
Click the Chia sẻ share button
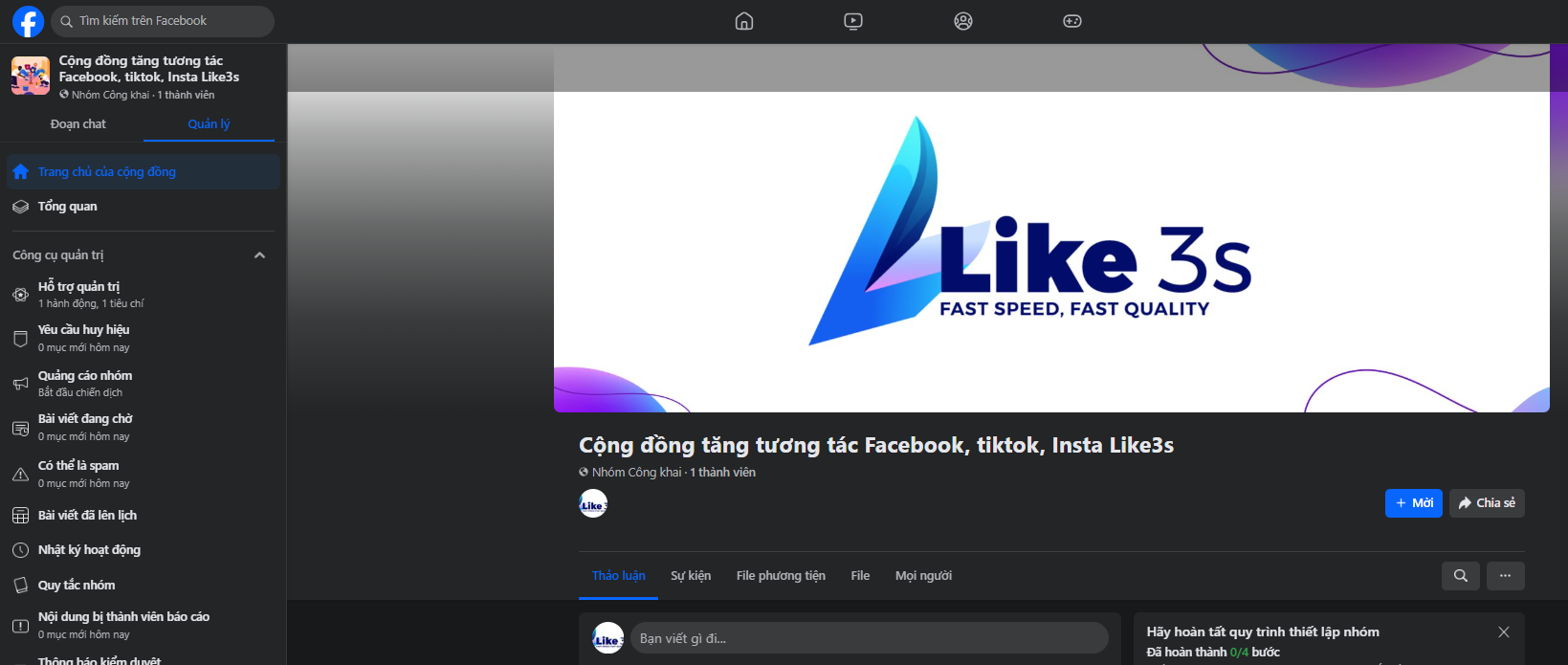(1487, 503)
